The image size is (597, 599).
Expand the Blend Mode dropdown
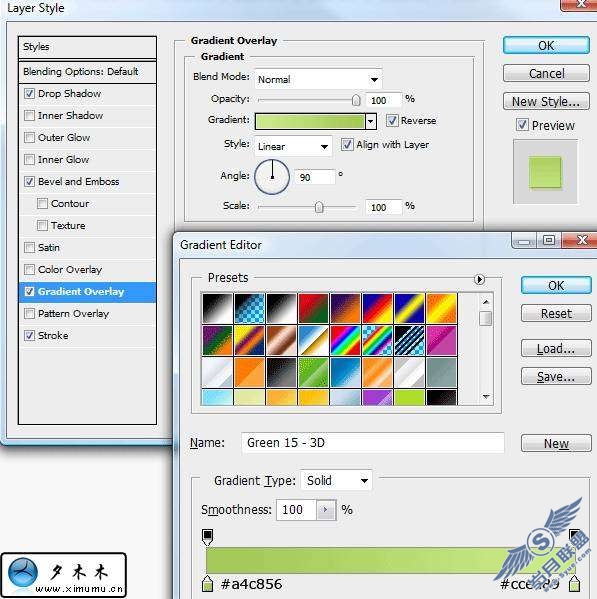(318, 79)
